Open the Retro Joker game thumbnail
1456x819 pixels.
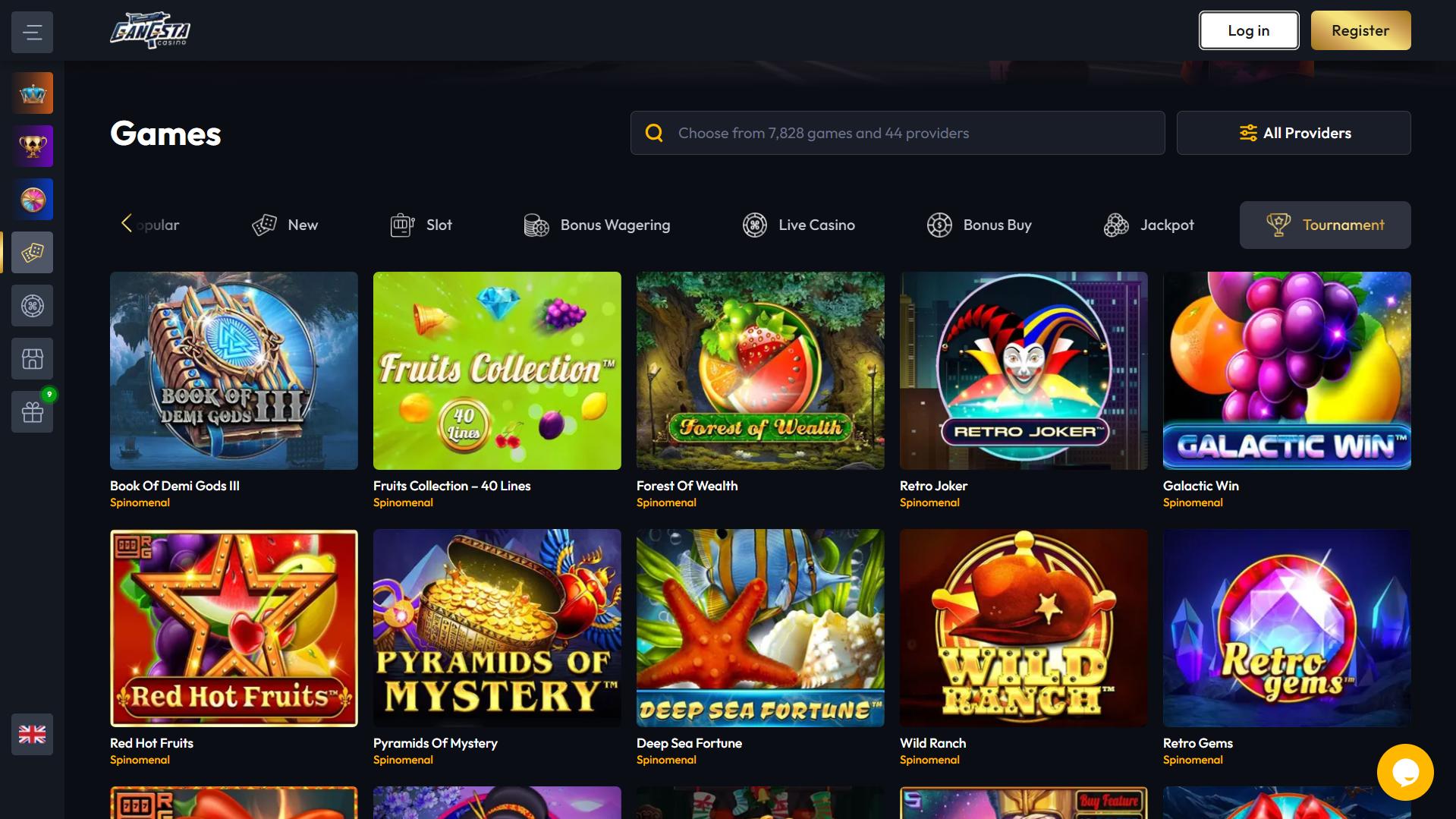pos(1024,370)
